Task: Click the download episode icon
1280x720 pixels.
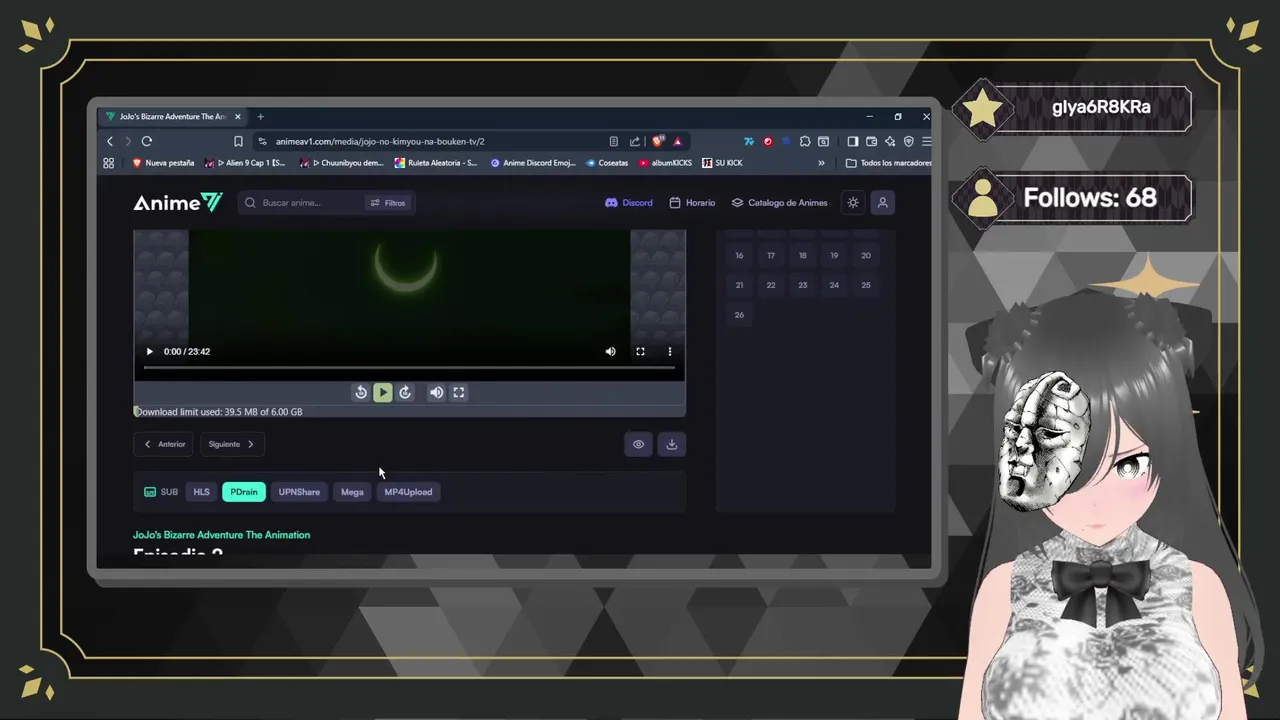Action: pyautogui.click(x=672, y=444)
